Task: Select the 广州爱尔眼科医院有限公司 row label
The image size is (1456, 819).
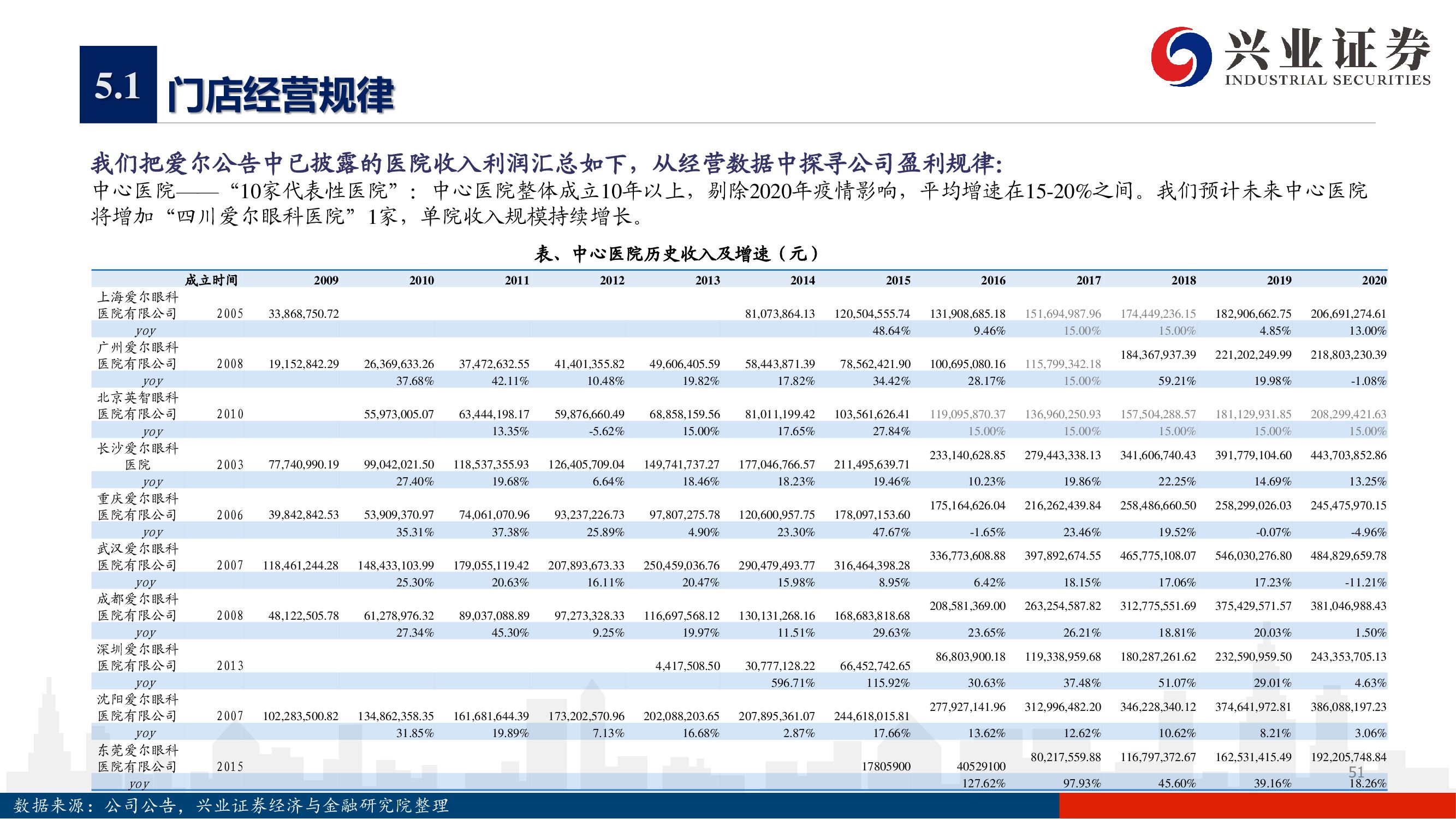Action: 138,355
